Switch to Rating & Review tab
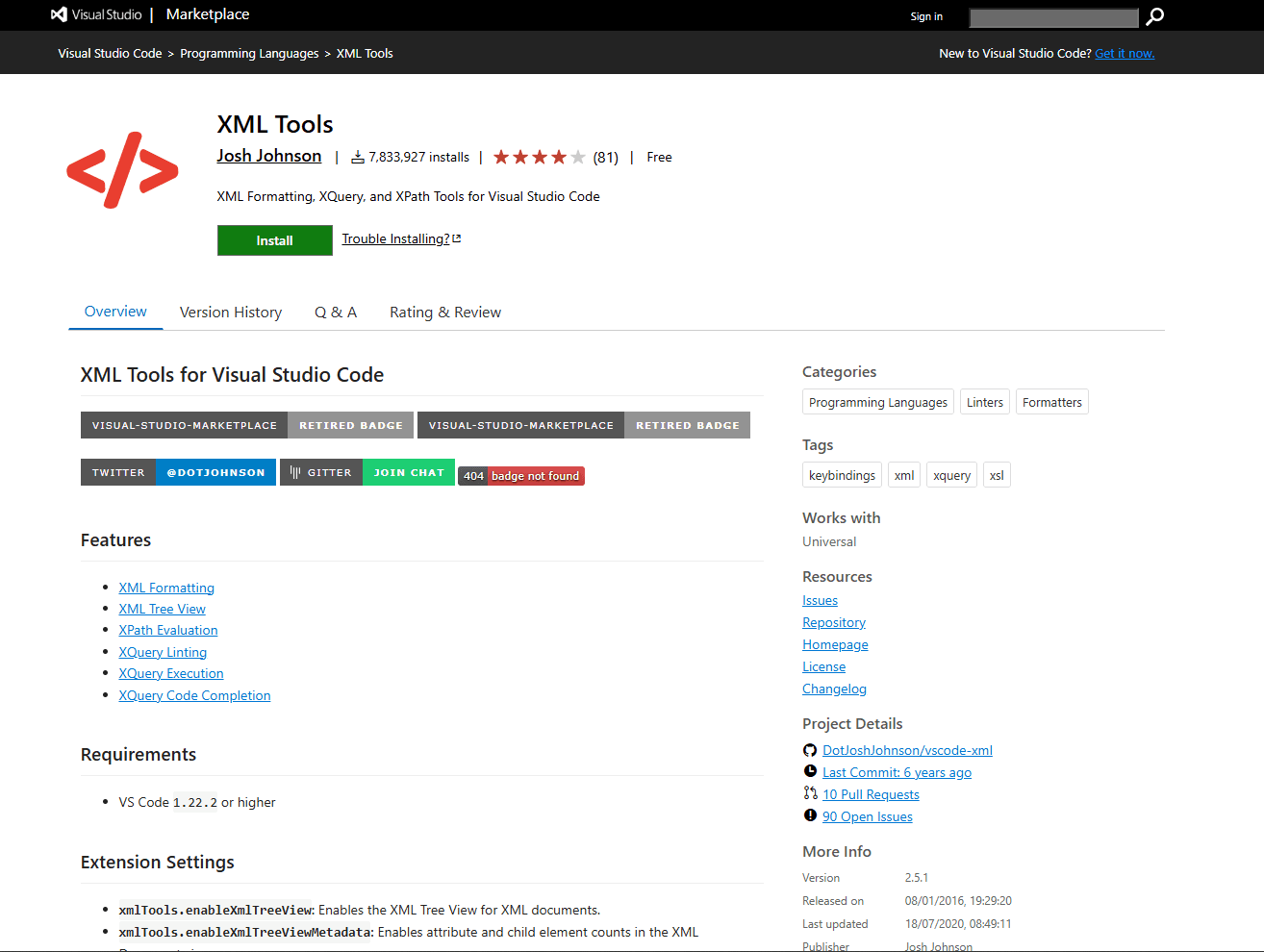1264x952 pixels. coord(445,313)
